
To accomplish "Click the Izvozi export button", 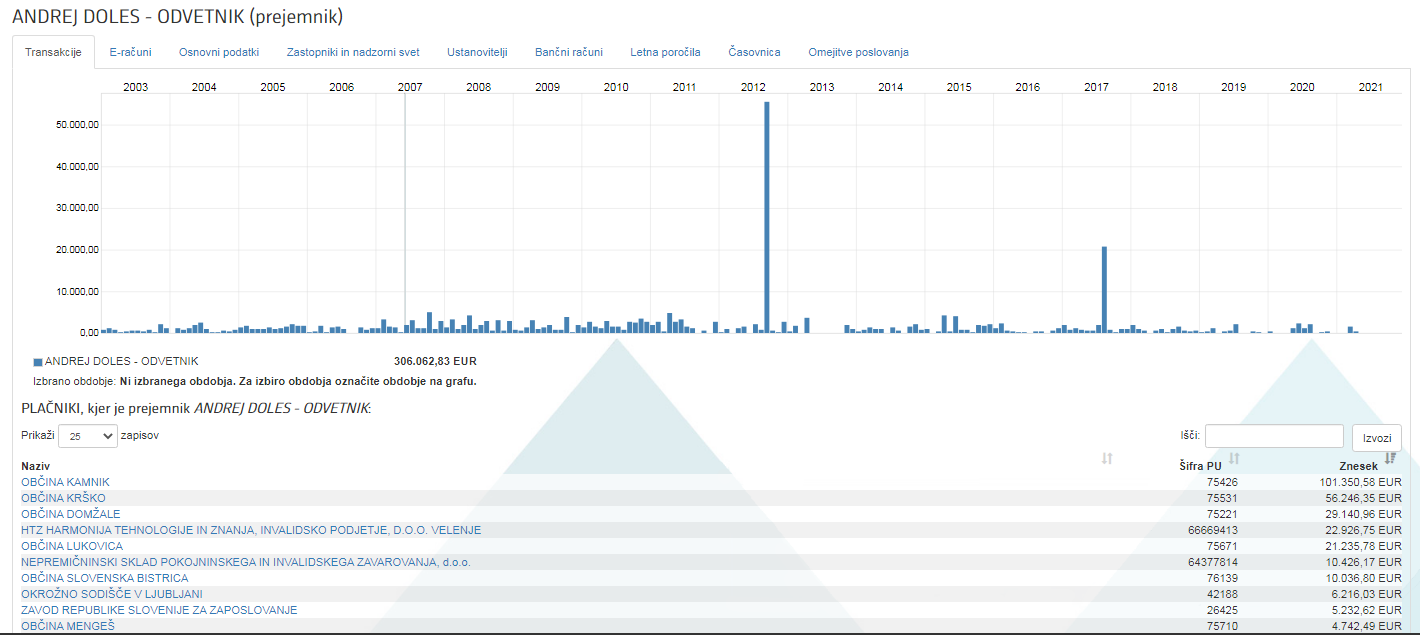I will pyautogui.click(x=1376, y=438).
